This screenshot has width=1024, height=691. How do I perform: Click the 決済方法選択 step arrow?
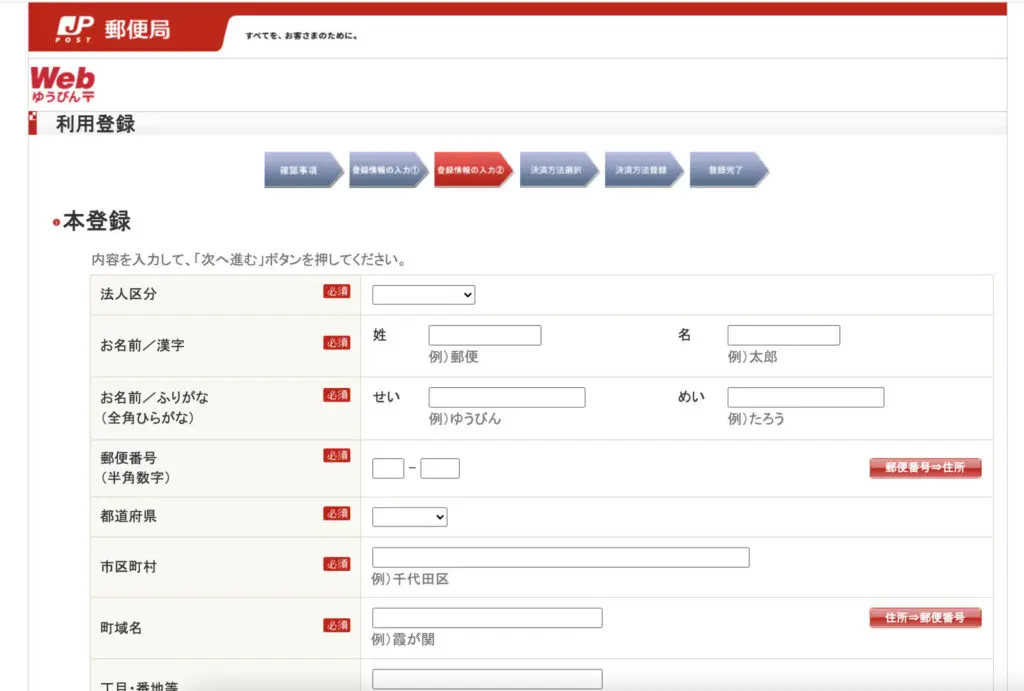(557, 170)
